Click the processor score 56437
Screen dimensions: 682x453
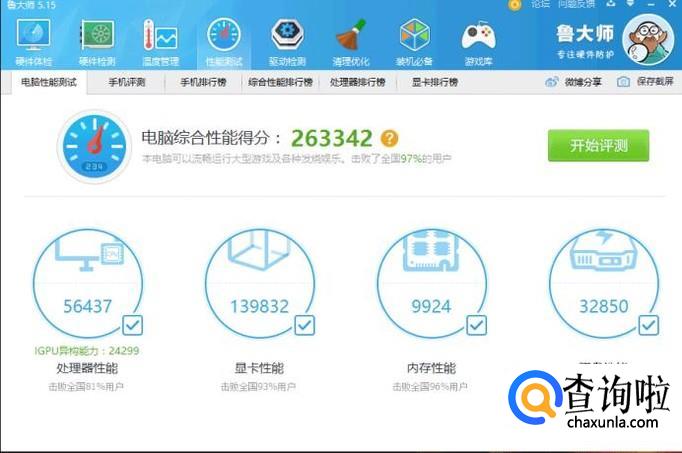(x=87, y=306)
